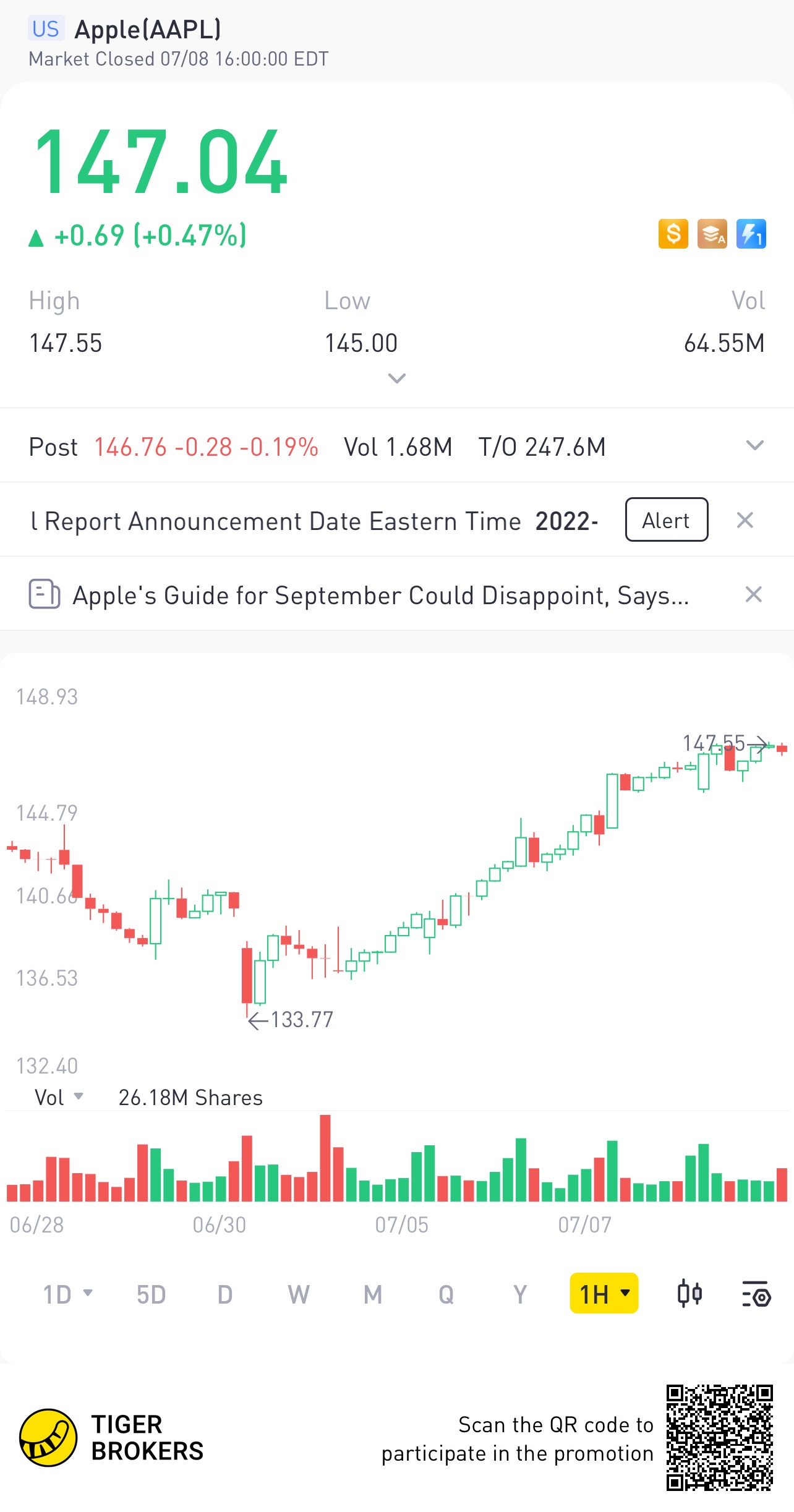Open the news article document icon
Screen dimensions: 794x1512
click(x=44, y=594)
